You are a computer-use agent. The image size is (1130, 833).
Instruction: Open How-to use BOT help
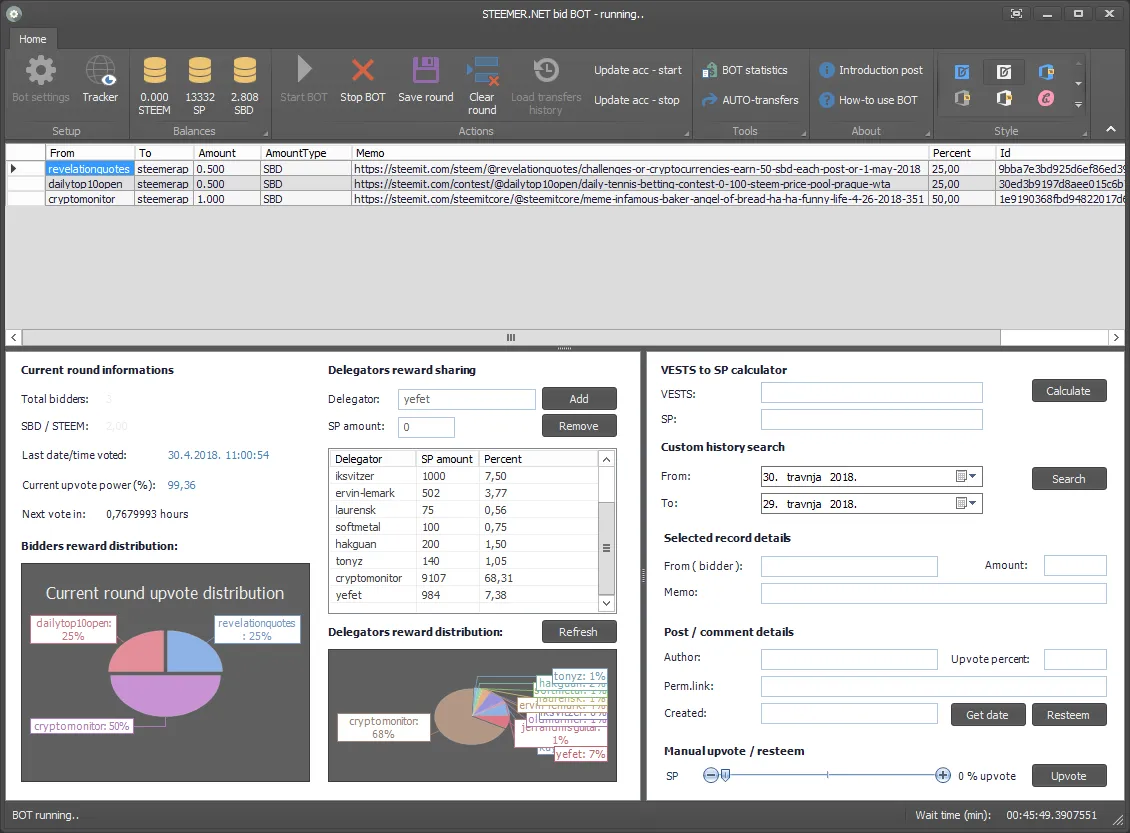coord(868,100)
